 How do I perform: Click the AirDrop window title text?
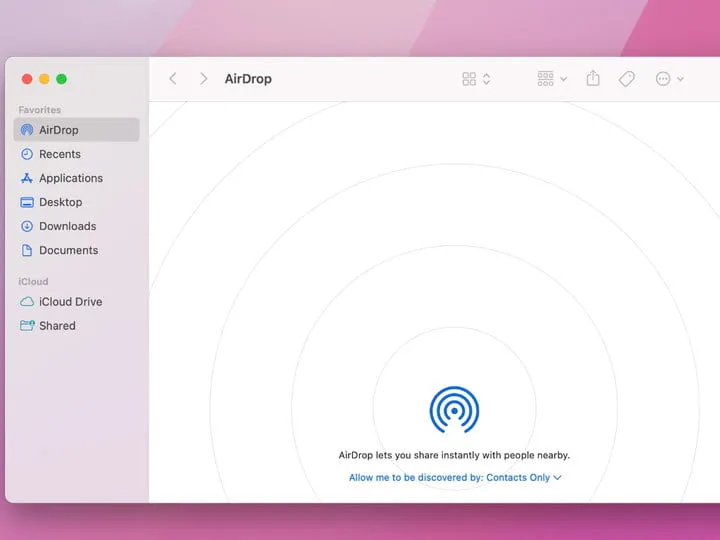[248, 79]
